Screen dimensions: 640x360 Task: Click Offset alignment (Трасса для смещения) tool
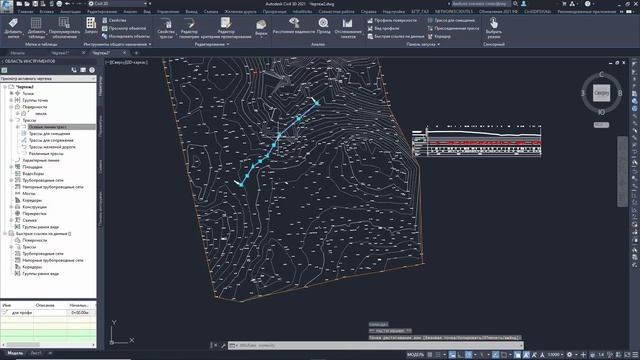(451, 20)
